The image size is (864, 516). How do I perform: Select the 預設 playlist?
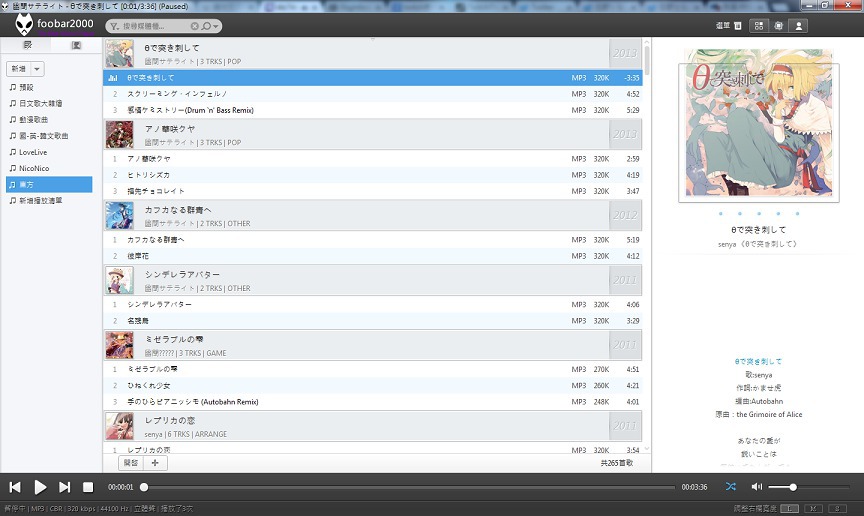tap(49, 87)
